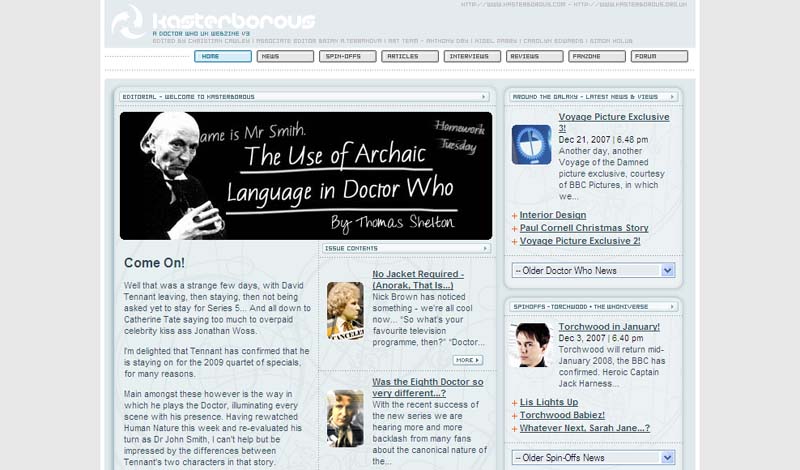Click the Kasterborous swirl logo
The width and height of the screenshot is (800, 470).
[129, 22]
